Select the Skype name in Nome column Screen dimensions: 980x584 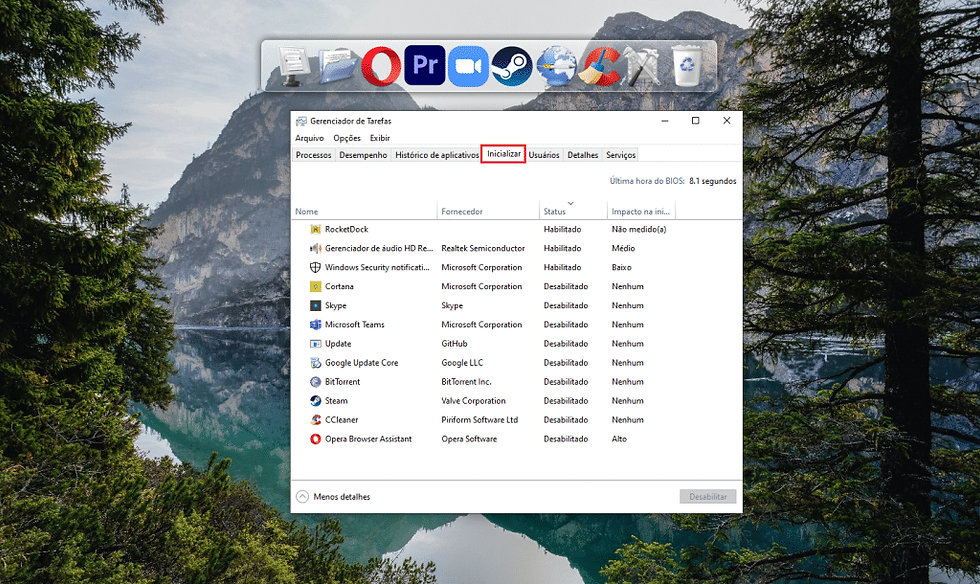click(336, 305)
